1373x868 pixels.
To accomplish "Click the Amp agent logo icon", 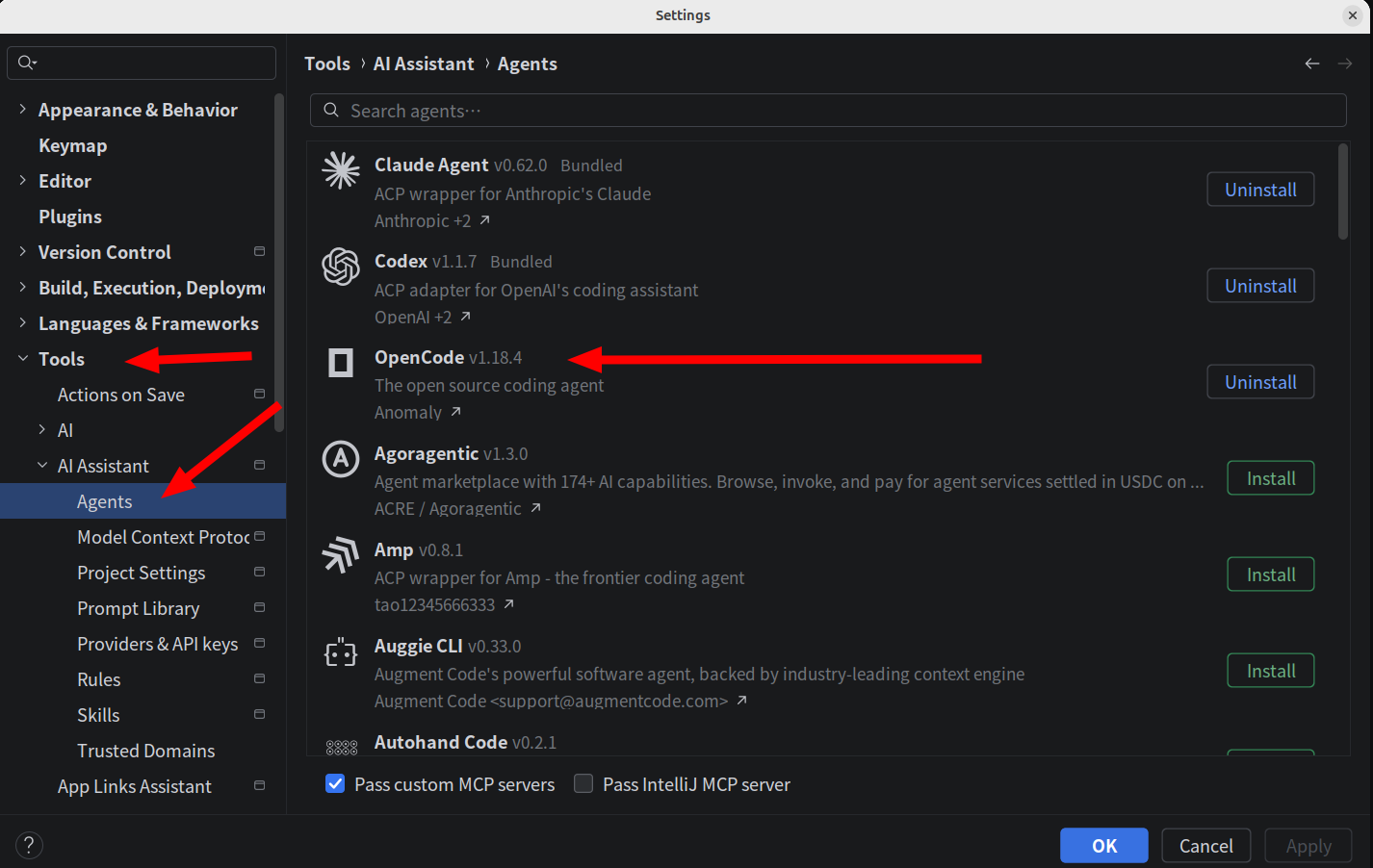I will click(341, 555).
